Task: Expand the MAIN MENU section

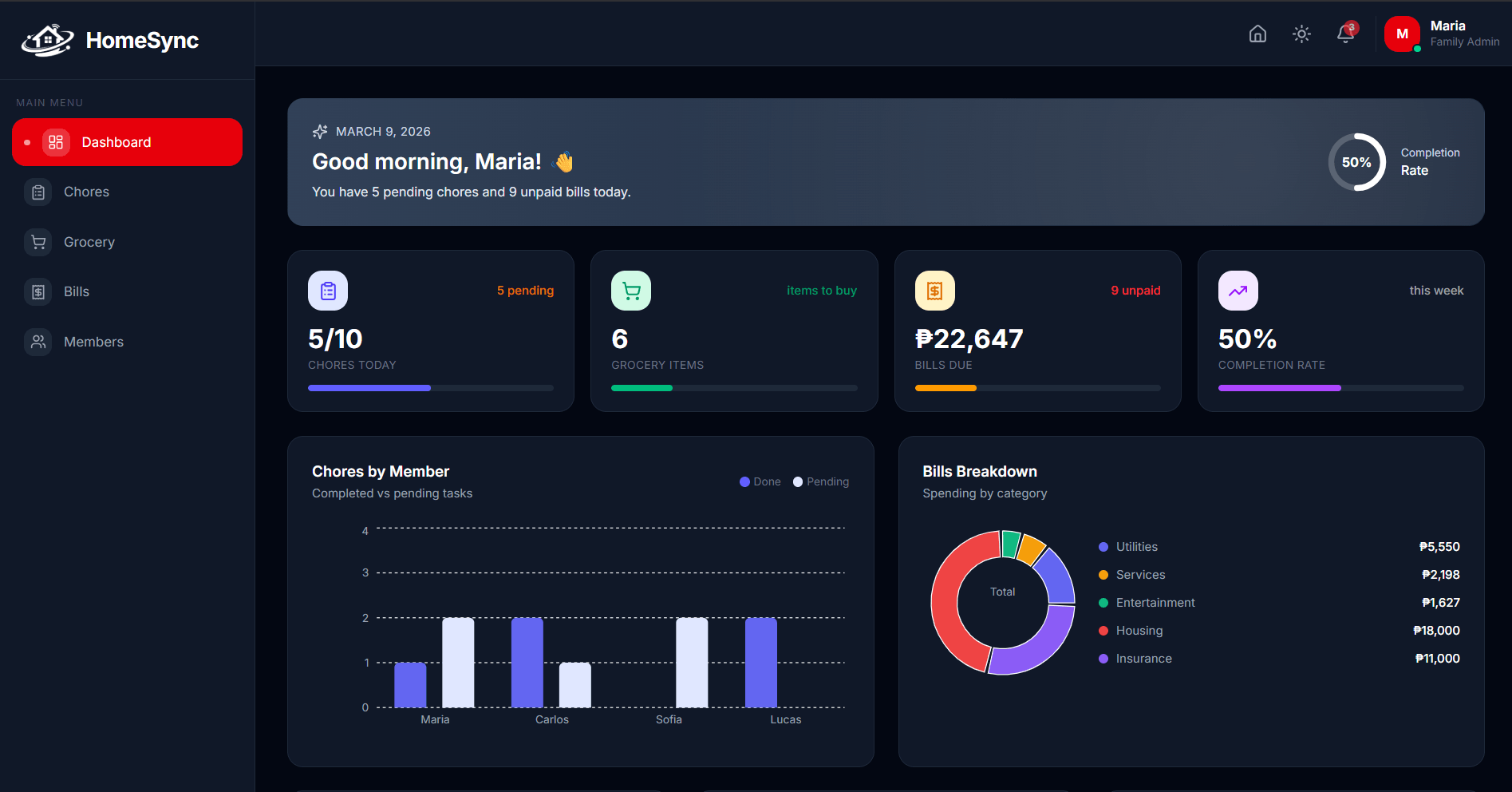Action: 49,102
